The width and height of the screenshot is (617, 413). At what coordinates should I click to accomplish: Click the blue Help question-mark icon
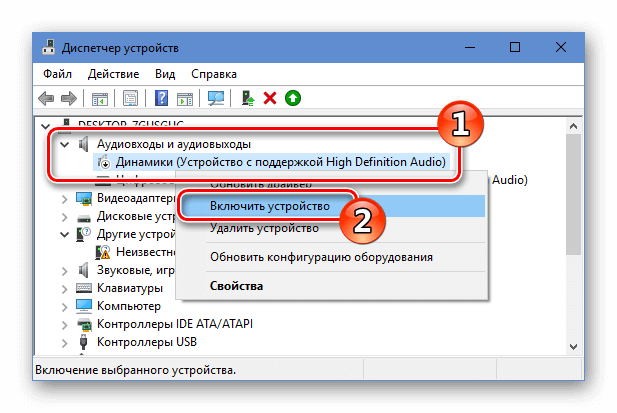(161, 98)
